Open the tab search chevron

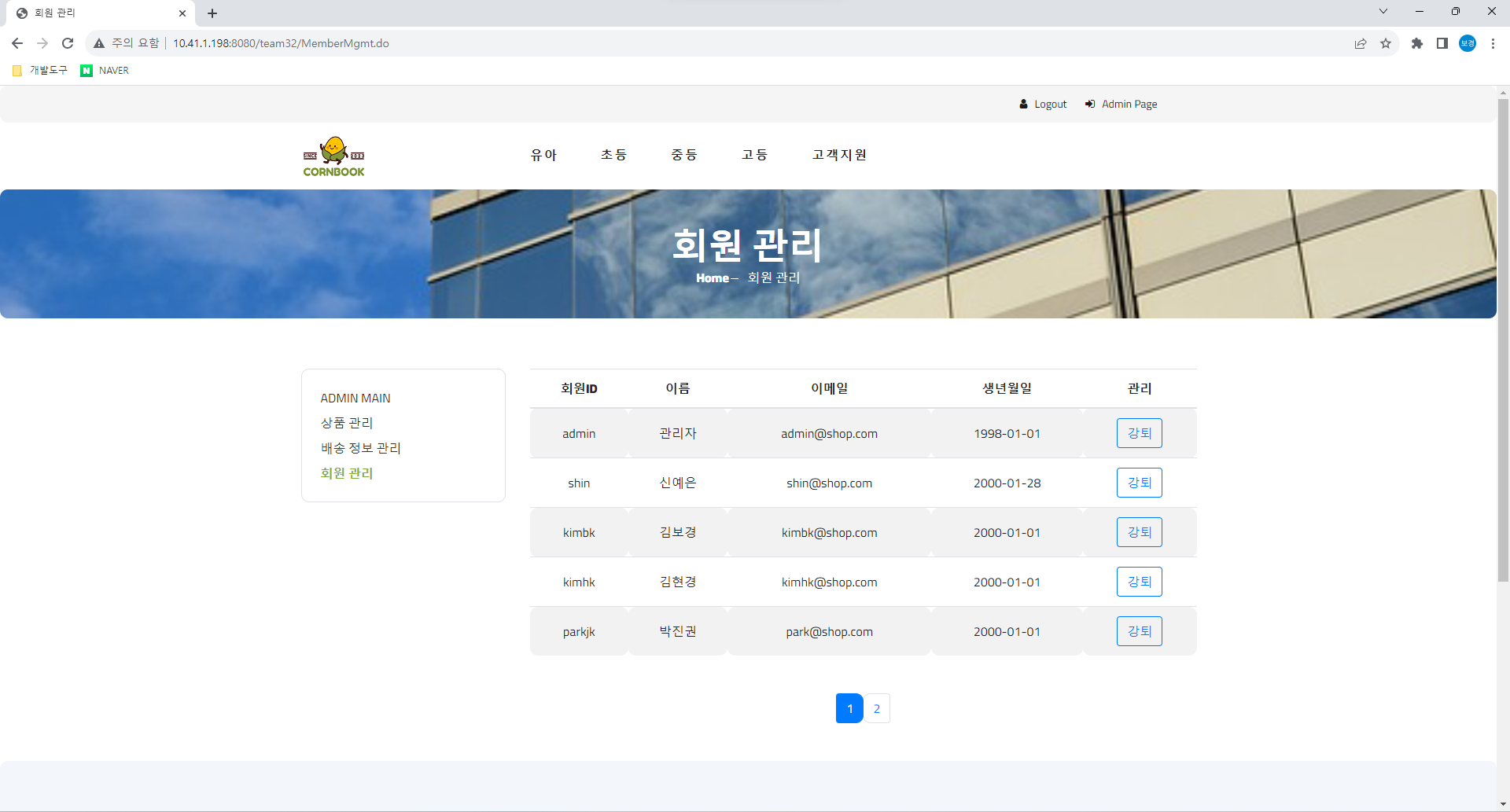(1383, 11)
